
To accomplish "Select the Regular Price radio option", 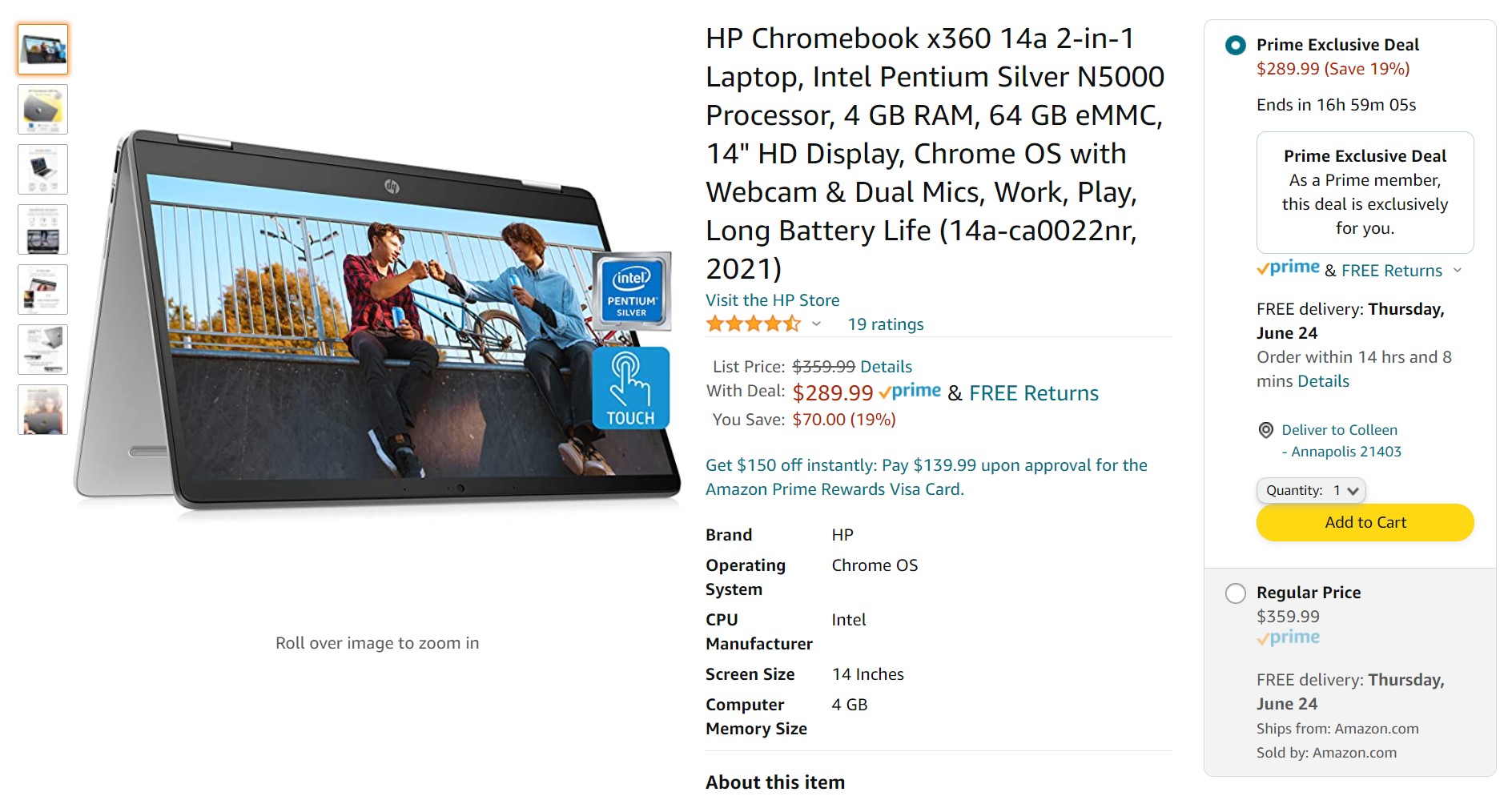I will tap(1236, 593).
